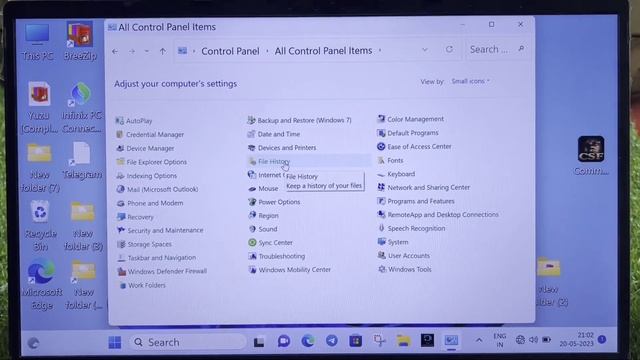Click the Control Panel search box
640x360 pixels.
(496, 49)
